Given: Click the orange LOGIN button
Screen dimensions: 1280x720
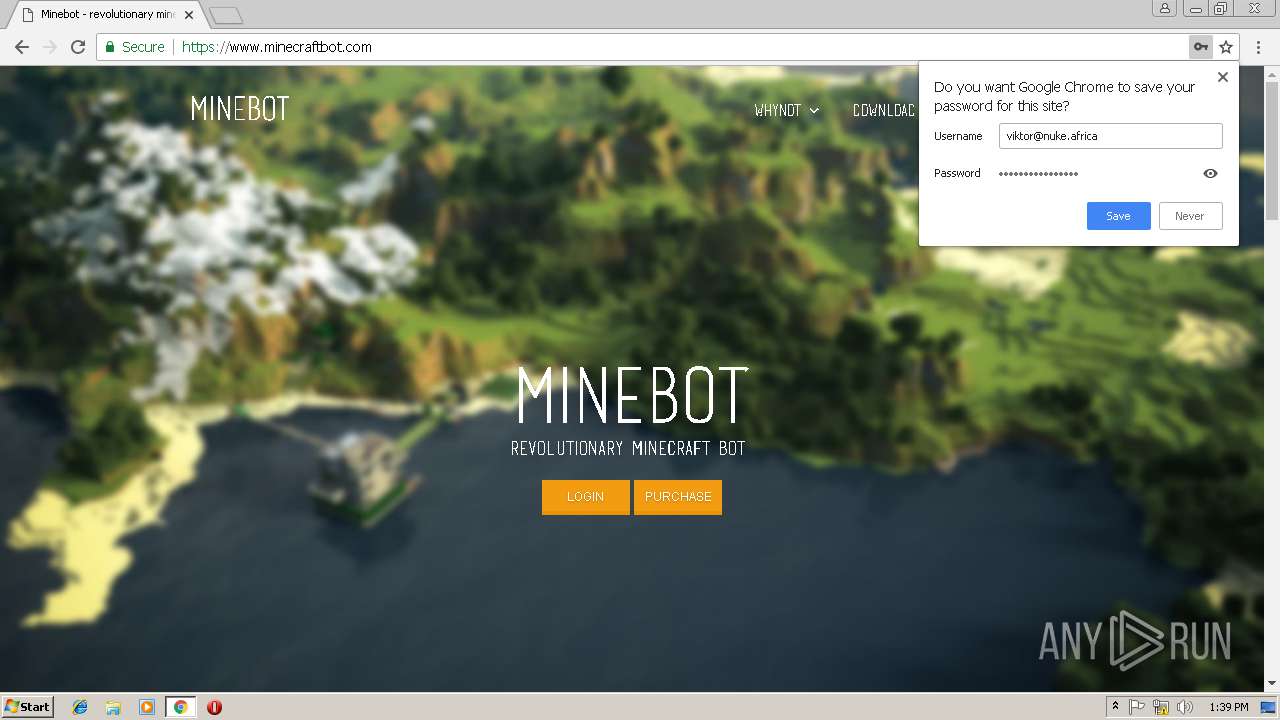Looking at the screenshot, I should coord(585,497).
